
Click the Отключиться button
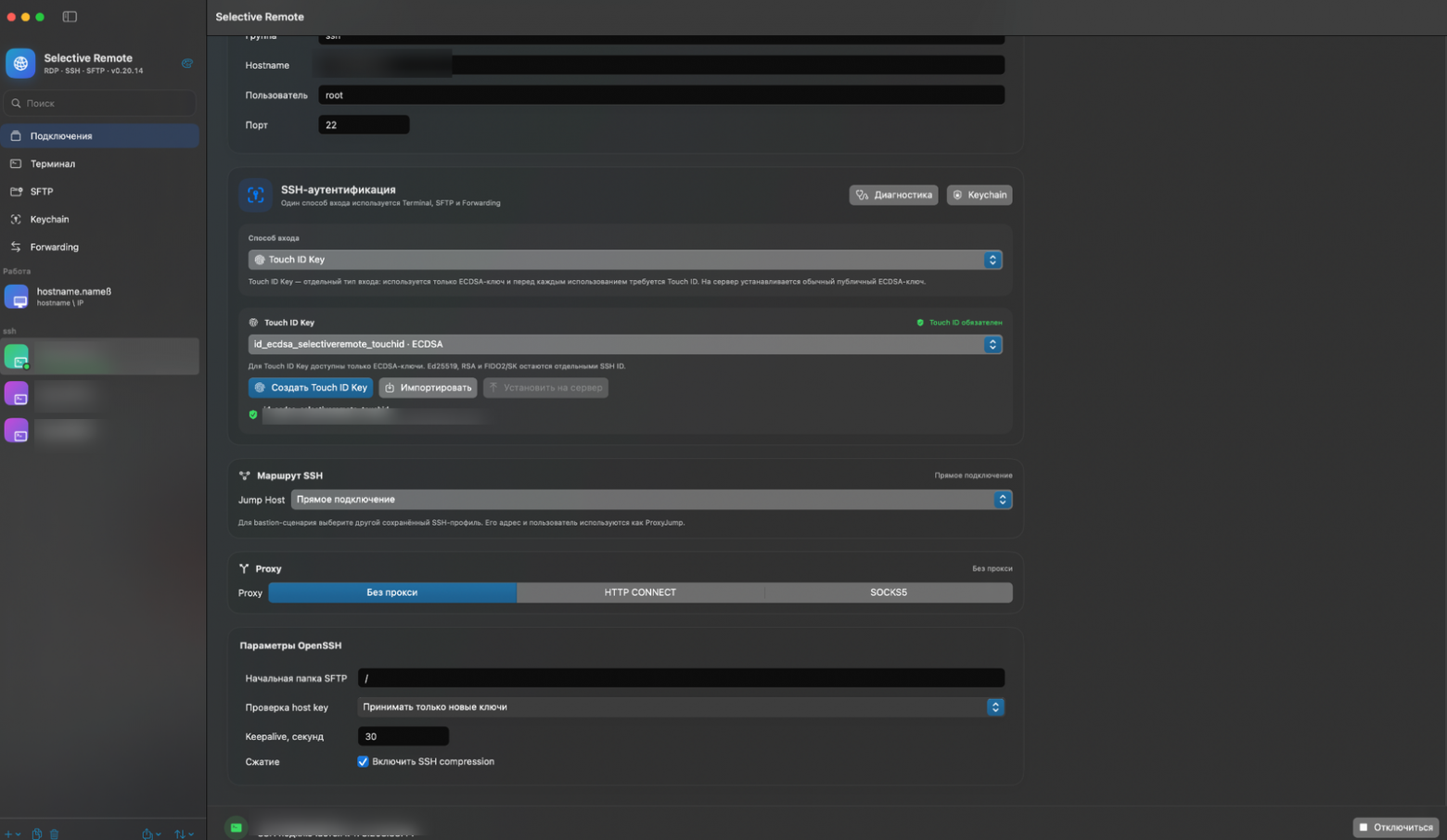pos(1396,827)
